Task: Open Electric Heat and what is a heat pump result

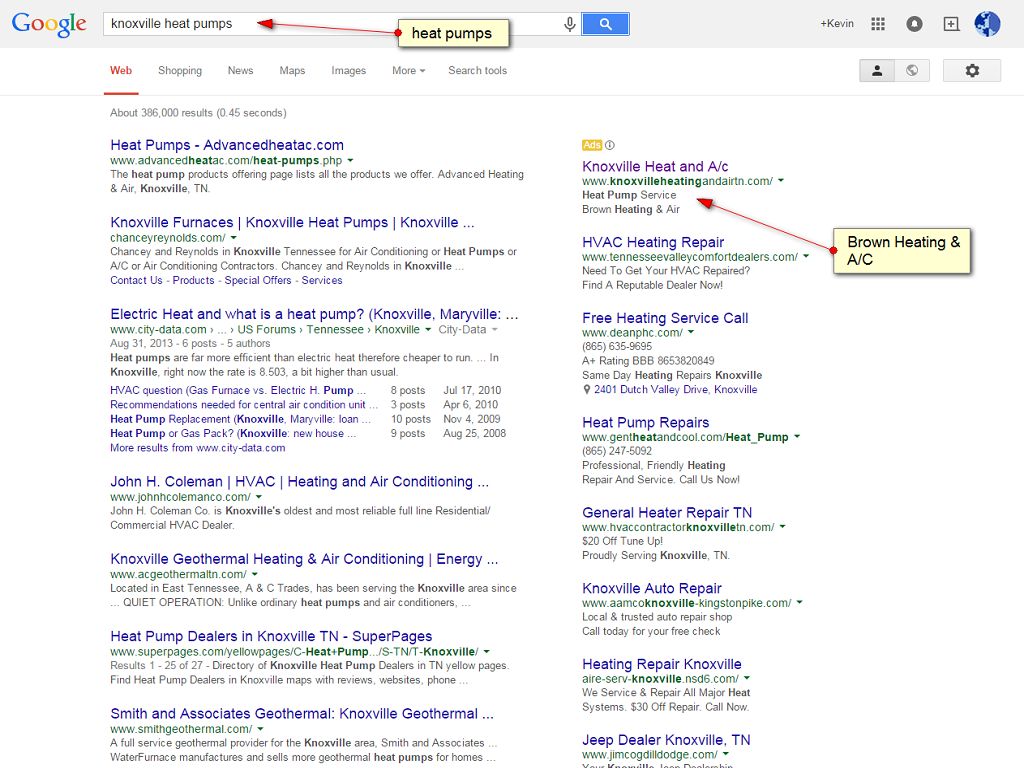Action: [314, 314]
